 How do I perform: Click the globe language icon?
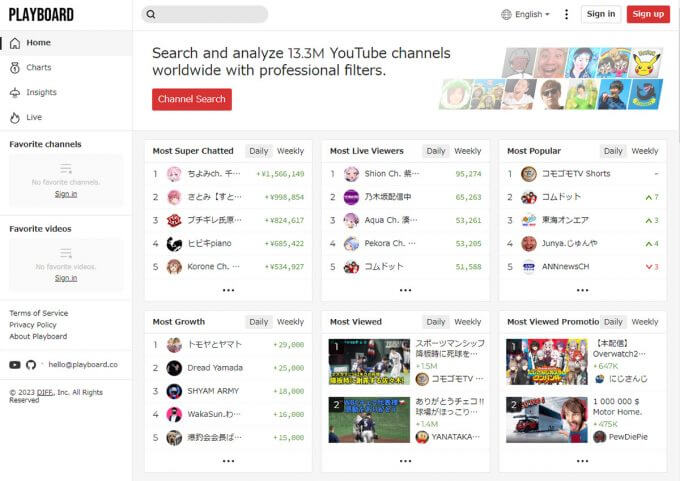(506, 14)
